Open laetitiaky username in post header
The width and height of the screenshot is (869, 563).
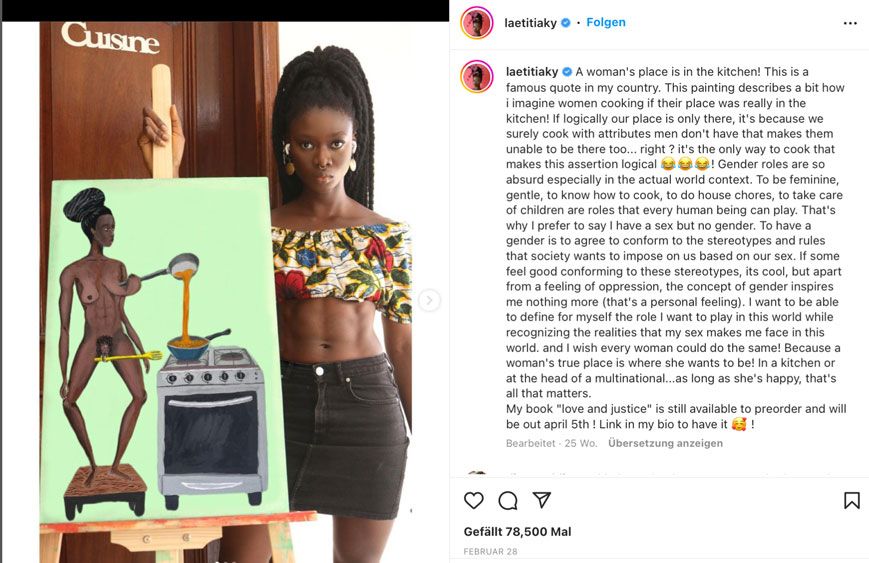pos(530,23)
